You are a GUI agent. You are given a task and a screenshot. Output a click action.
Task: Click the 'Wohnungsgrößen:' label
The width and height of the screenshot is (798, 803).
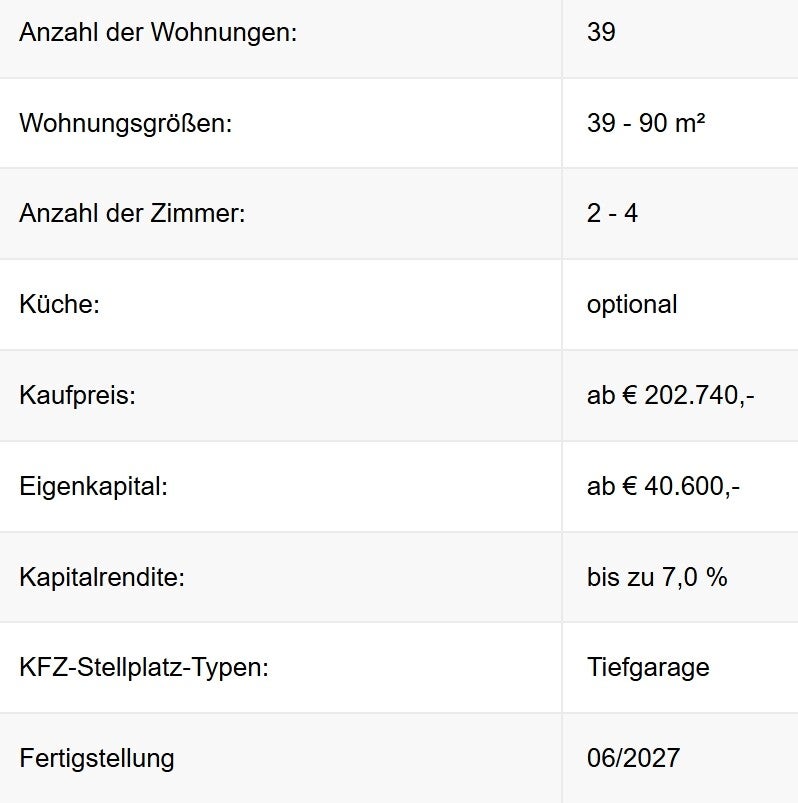tap(125, 124)
